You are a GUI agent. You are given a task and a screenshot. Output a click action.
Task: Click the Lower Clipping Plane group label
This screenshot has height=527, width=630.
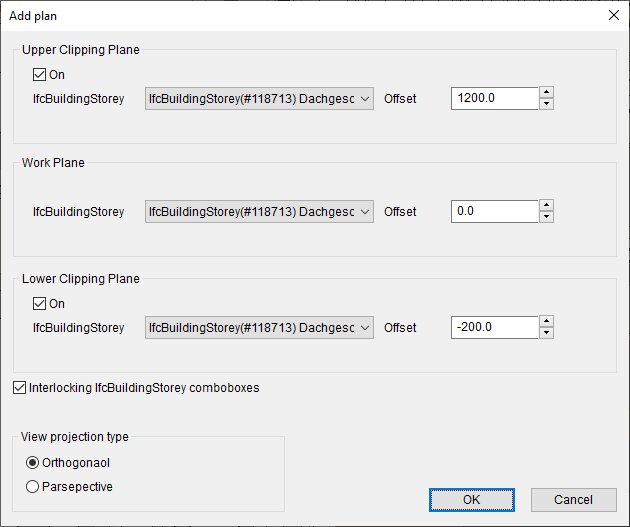(x=81, y=279)
